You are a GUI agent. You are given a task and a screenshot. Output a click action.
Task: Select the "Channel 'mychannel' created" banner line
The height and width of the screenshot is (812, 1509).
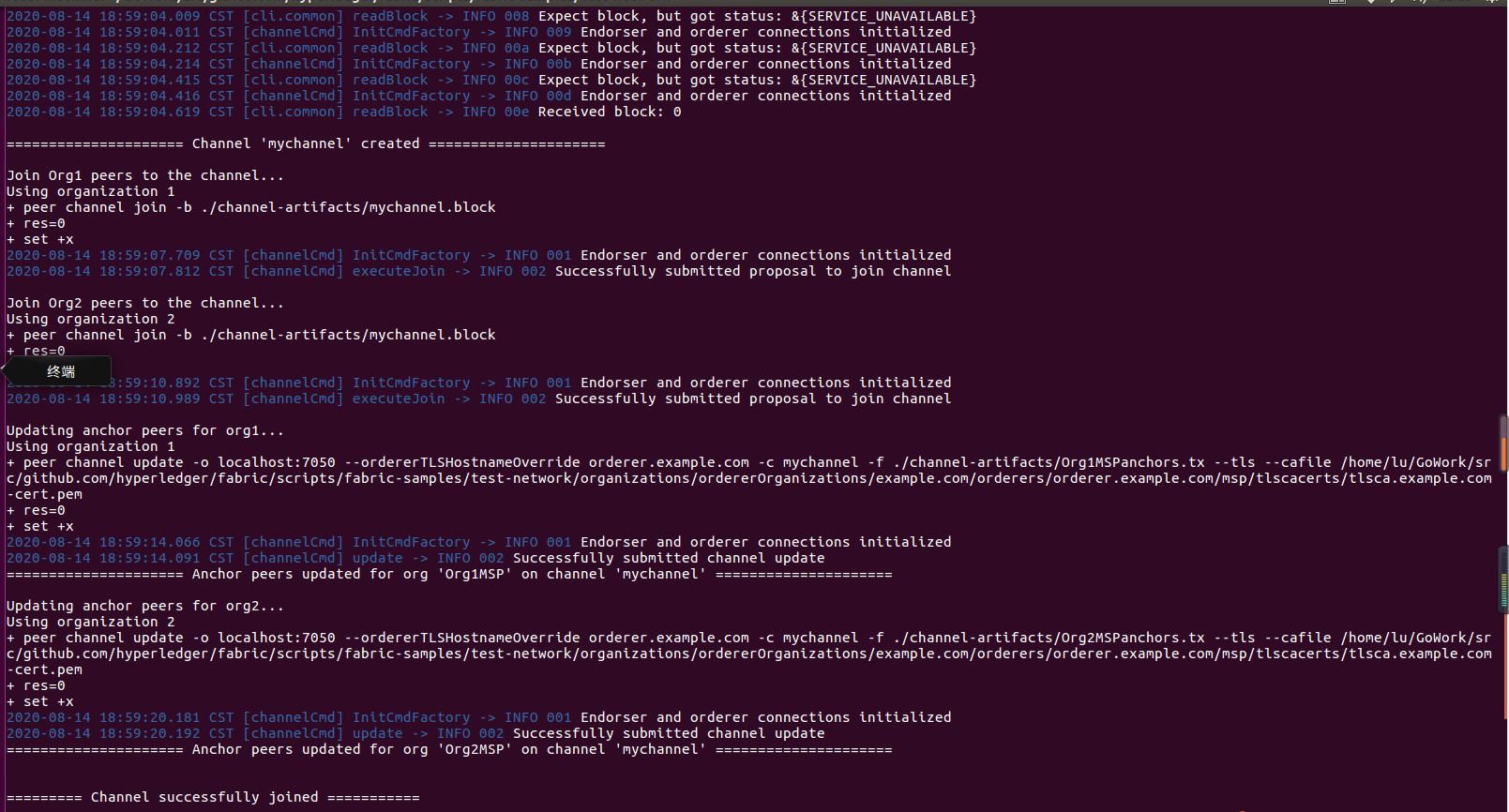[306, 143]
